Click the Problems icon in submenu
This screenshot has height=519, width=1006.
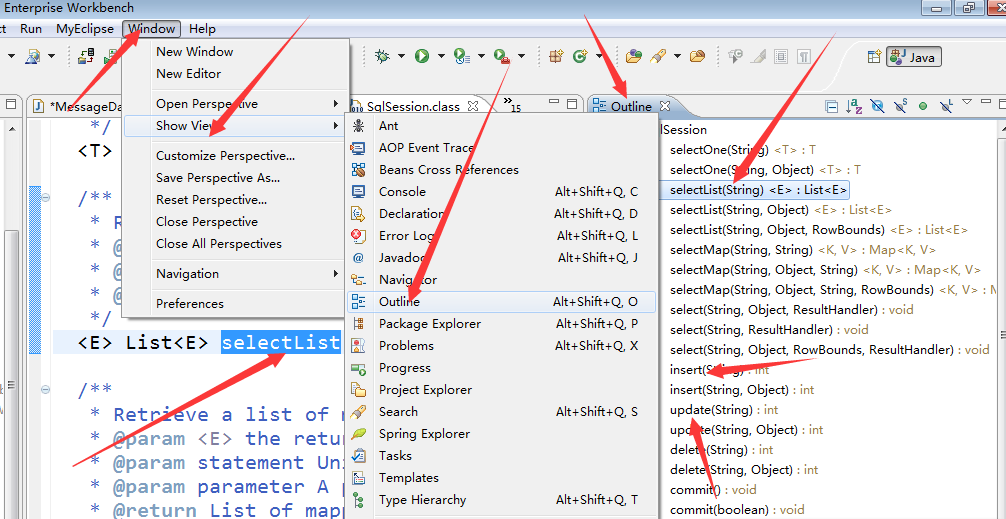pyautogui.click(x=358, y=346)
